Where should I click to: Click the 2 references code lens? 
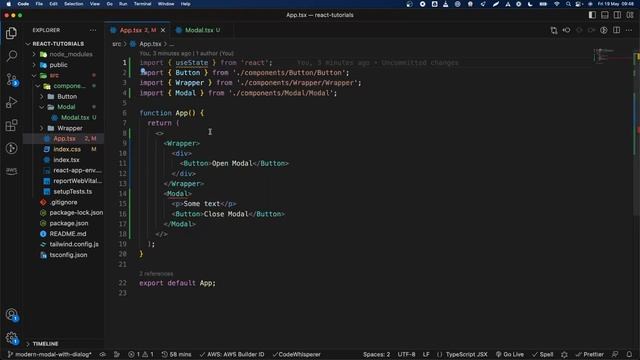pyautogui.click(x=156, y=273)
